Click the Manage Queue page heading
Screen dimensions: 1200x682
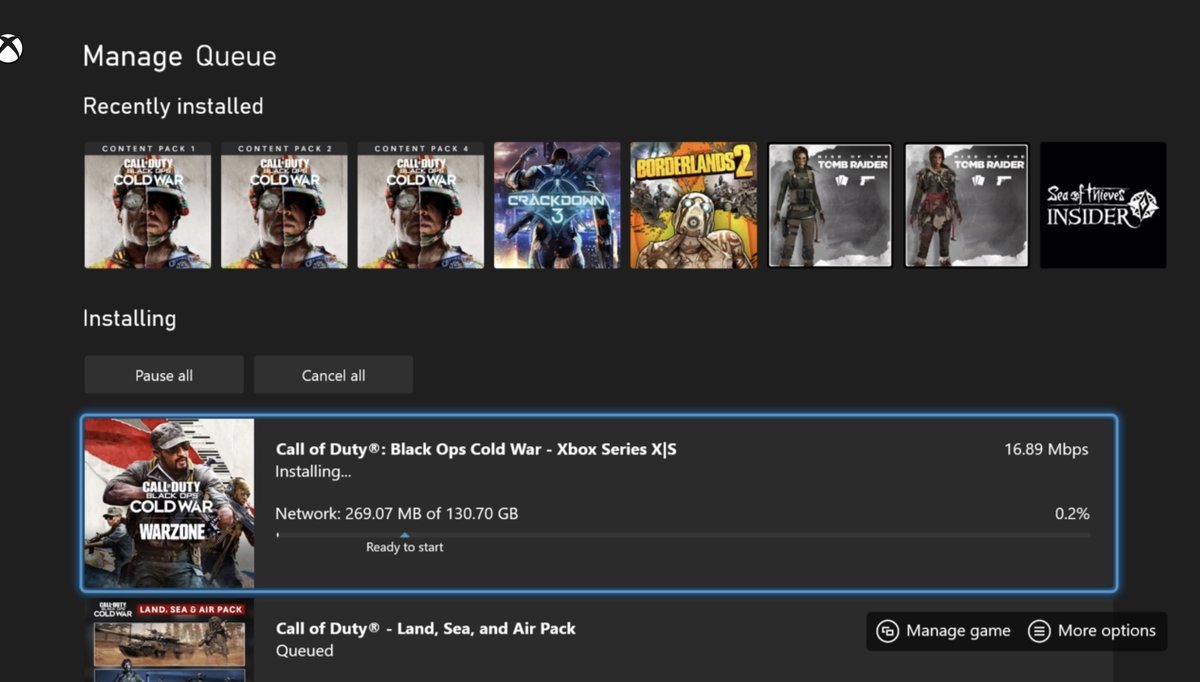click(179, 56)
